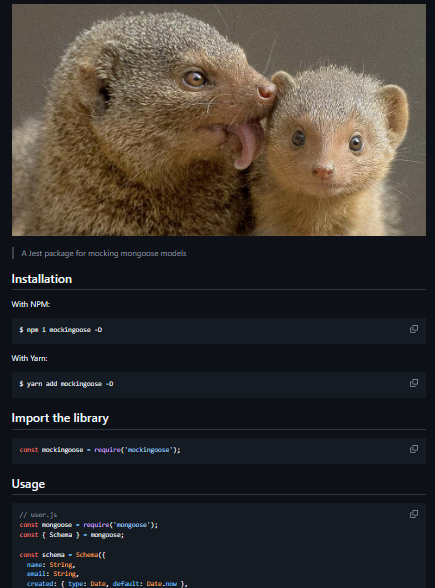
Task: Place cursor in yarn add mockingoose command
Action: 66,384
